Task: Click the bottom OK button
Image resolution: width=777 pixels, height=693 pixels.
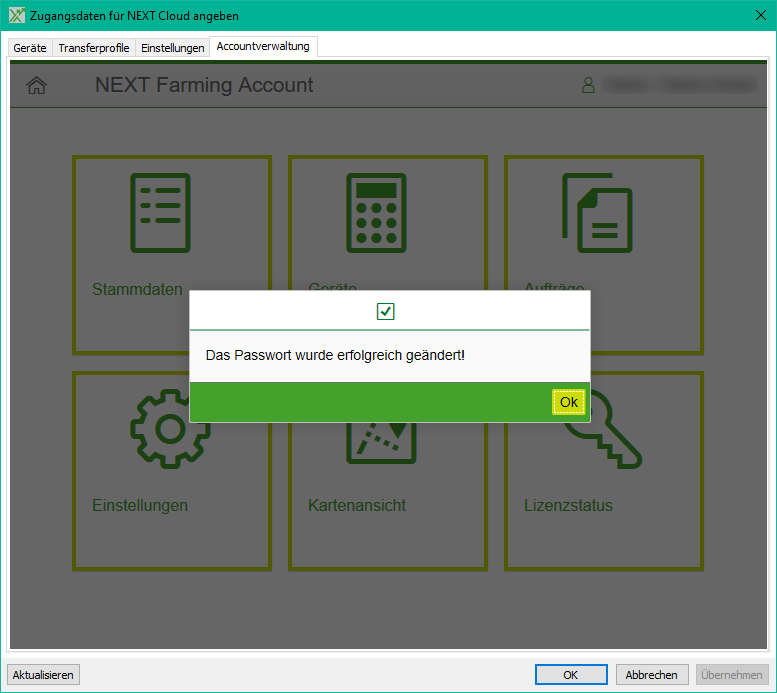Action: click(570, 675)
